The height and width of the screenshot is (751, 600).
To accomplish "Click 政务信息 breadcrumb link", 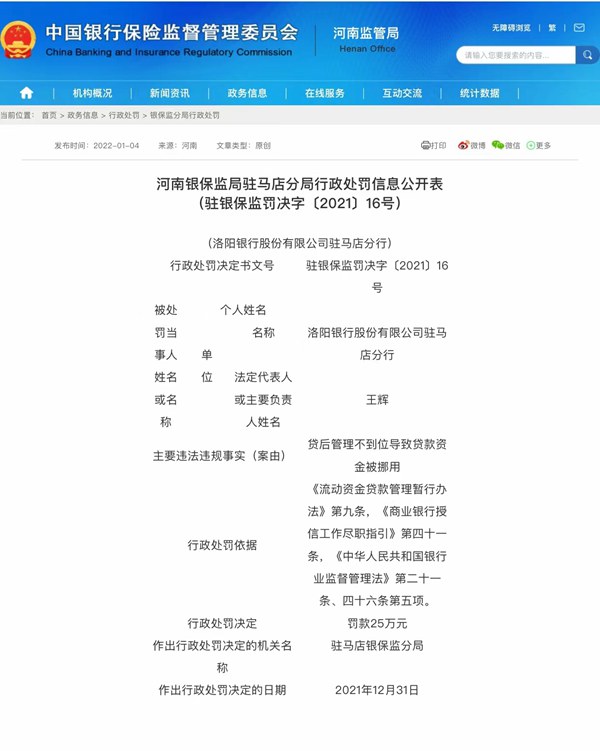I will click(83, 116).
